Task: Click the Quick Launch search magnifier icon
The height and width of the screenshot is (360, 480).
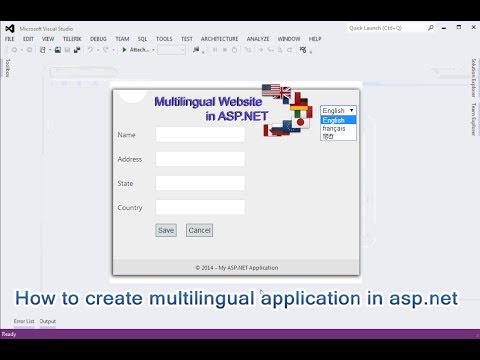Action: 431,28
